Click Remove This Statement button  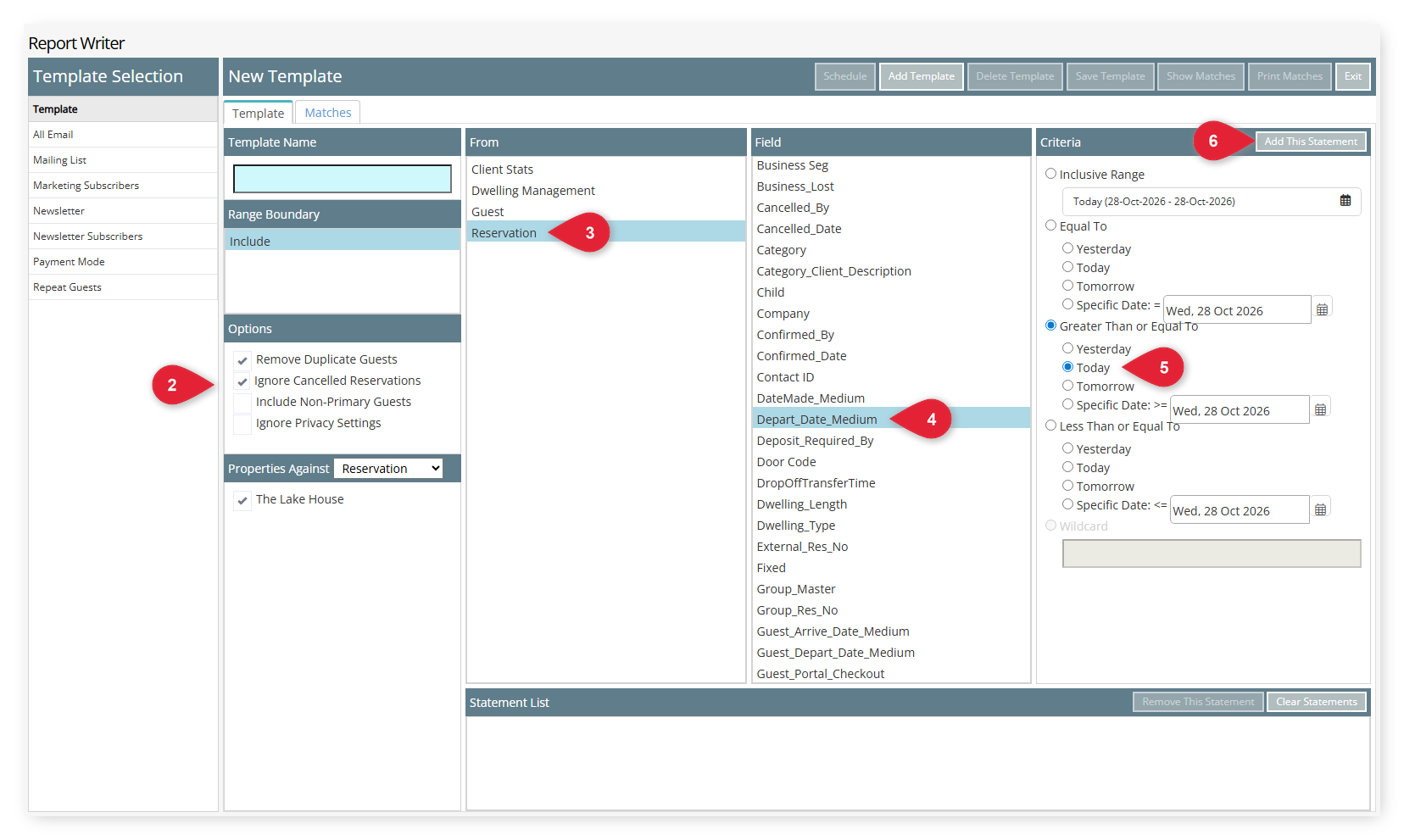click(x=1198, y=702)
